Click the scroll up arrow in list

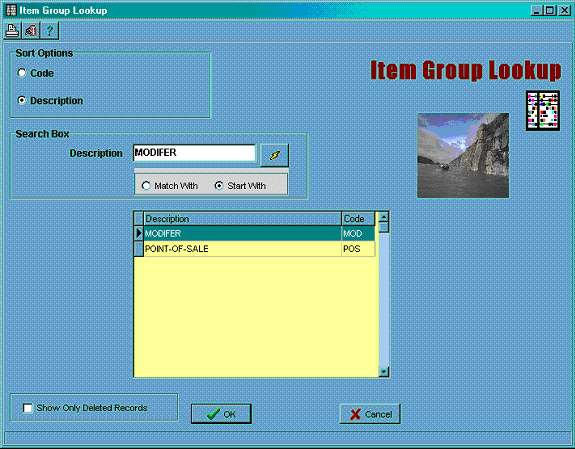(384, 217)
